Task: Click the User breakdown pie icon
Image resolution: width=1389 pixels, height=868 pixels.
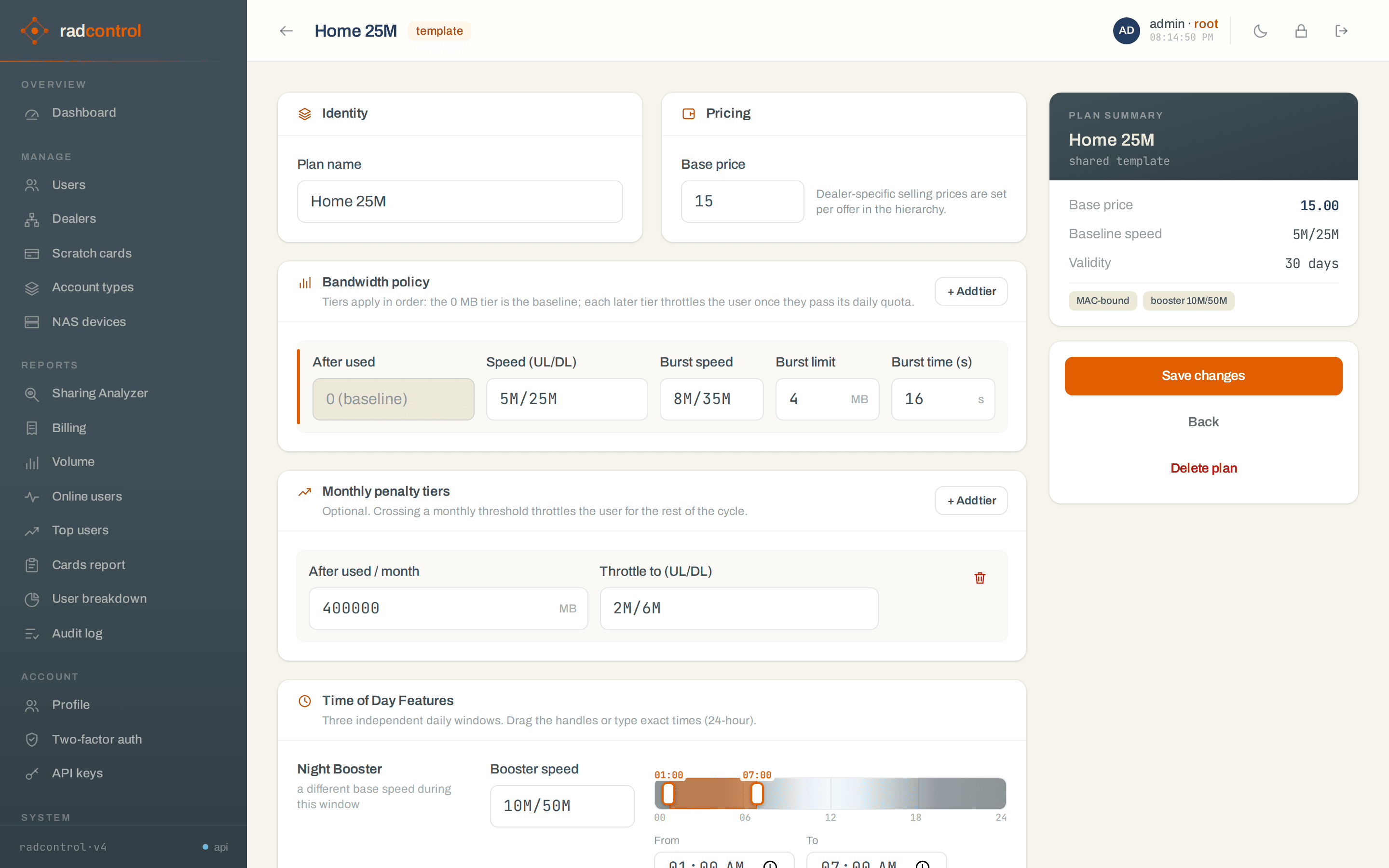Action: [x=32, y=599]
